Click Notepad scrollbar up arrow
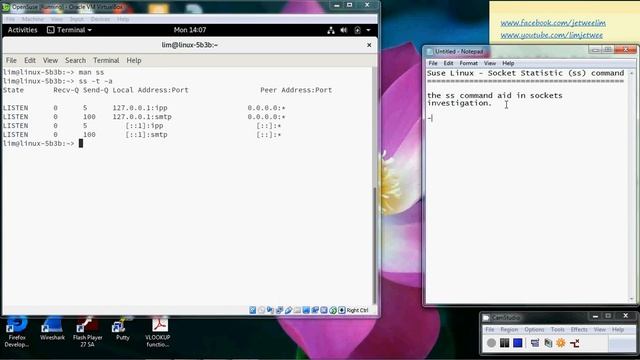The width and height of the screenshot is (640, 360). (632, 73)
